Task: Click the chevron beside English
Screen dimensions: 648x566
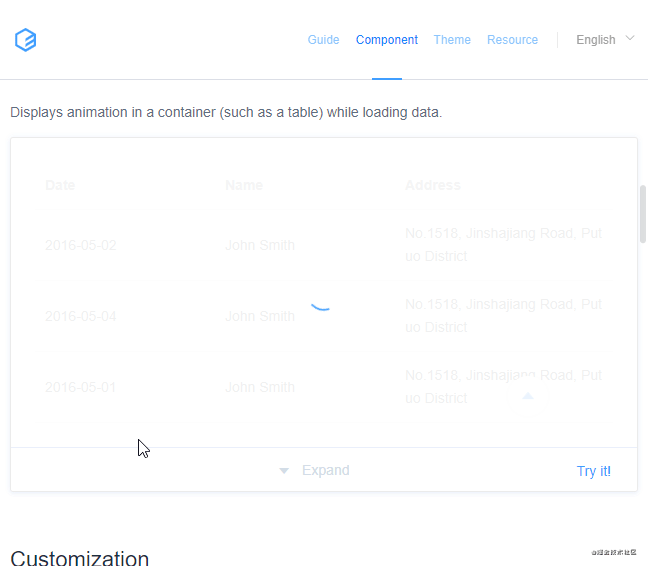Action: click(x=630, y=38)
